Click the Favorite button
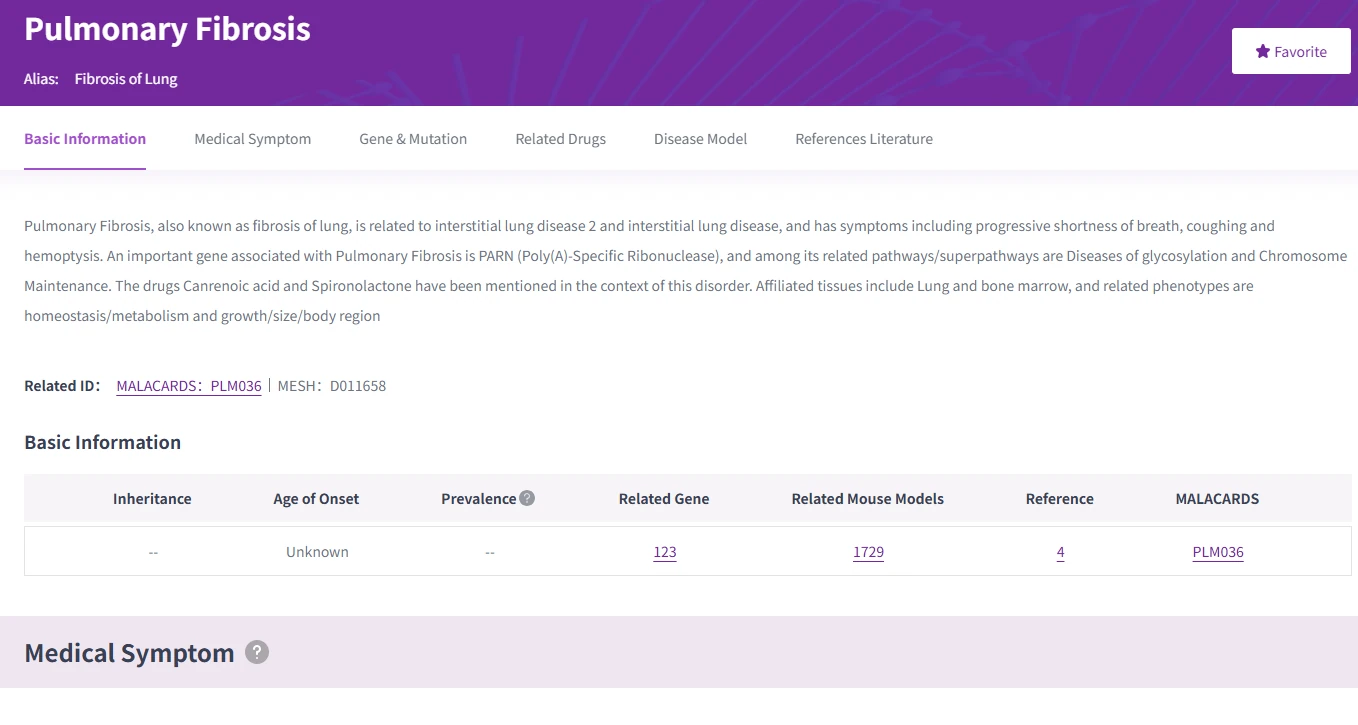1358x725 pixels. click(x=1291, y=51)
